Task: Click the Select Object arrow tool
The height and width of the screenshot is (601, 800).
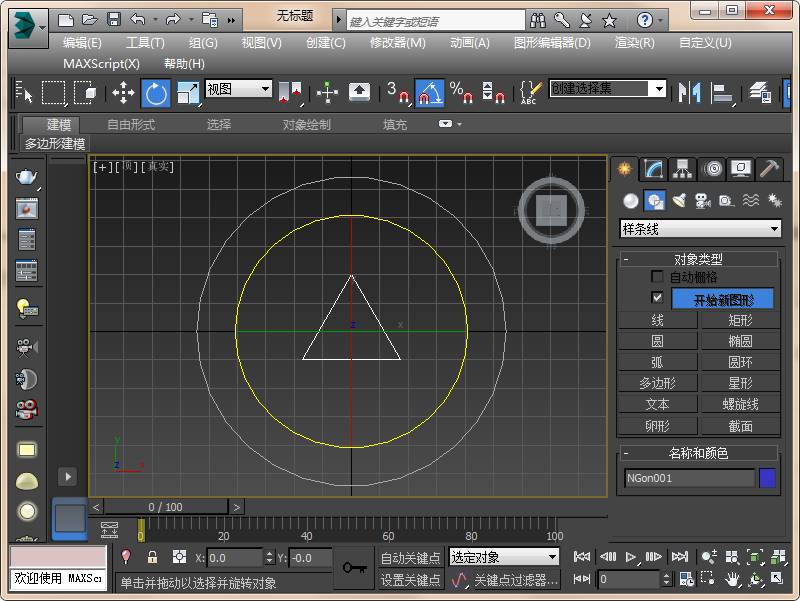Action: (x=24, y=93)
